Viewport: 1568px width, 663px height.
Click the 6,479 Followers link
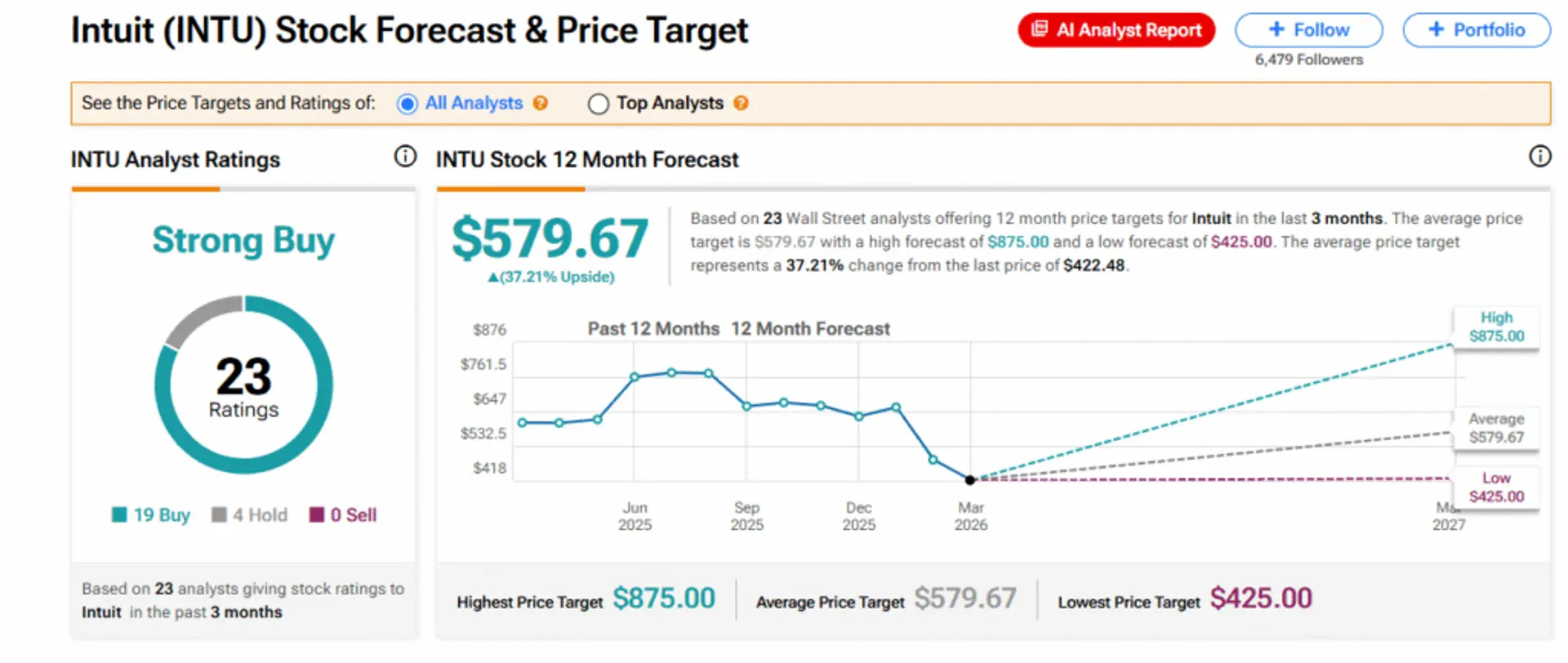(1308, 59)
